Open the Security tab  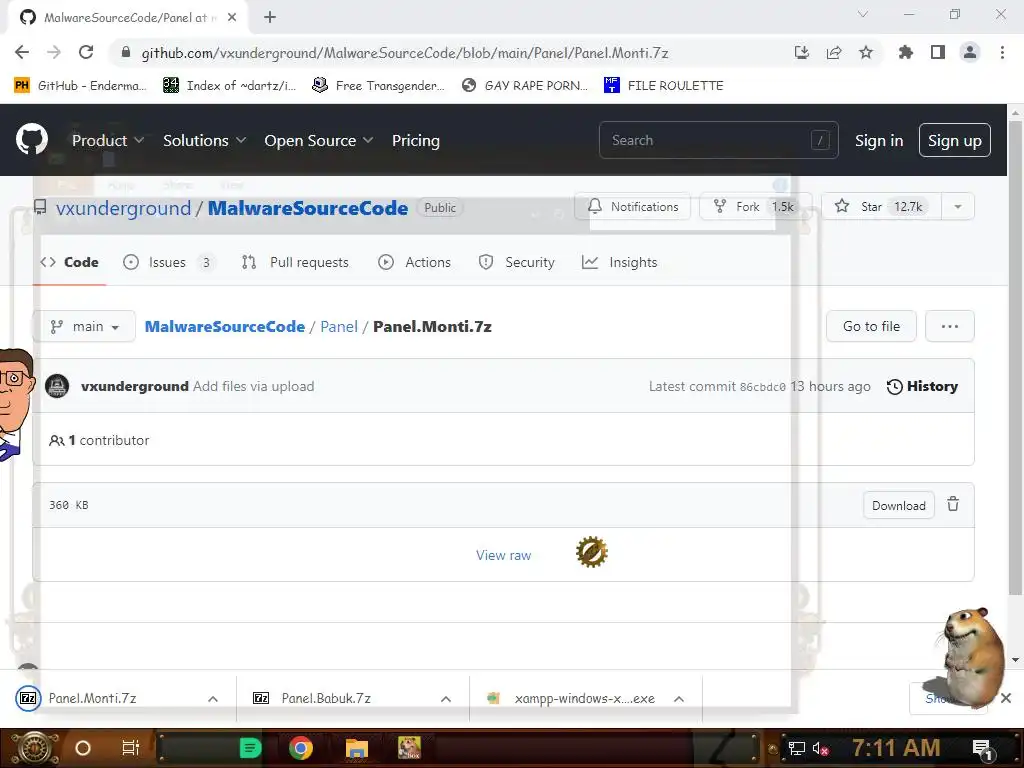click(x=517, y=262)
